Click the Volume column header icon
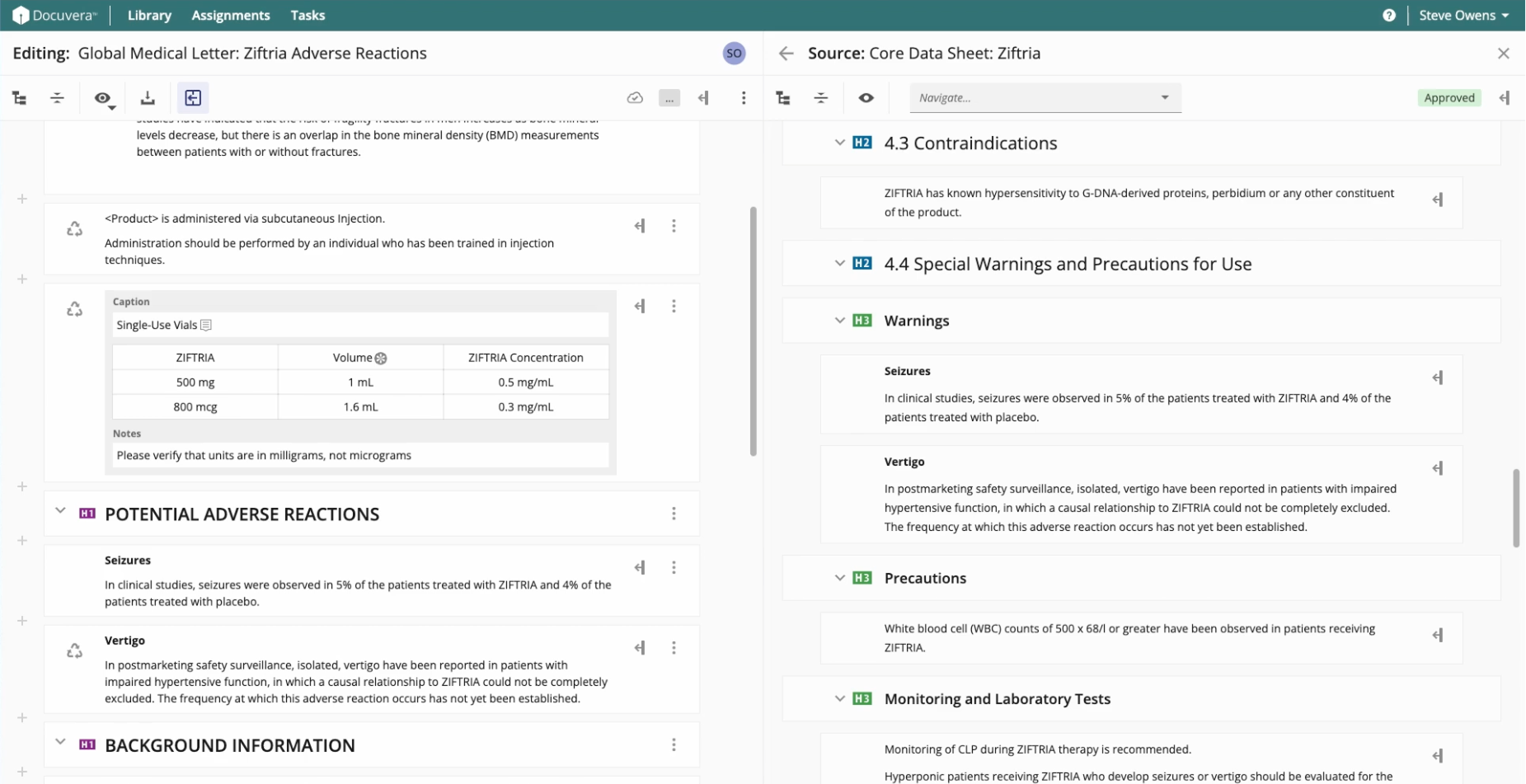1526x784 pixels. pyautogui.click(x=381, y=359)
